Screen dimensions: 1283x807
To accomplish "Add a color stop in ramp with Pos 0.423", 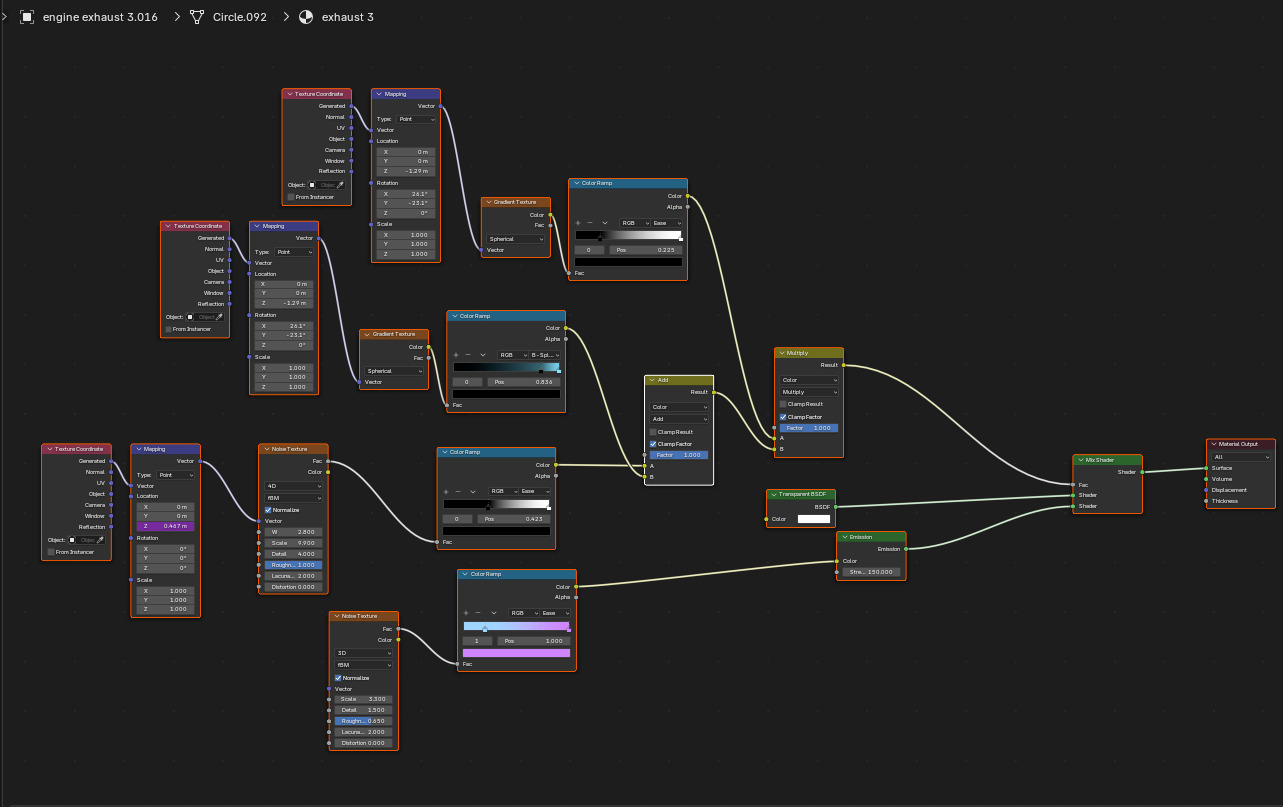I will pos(447,491).
